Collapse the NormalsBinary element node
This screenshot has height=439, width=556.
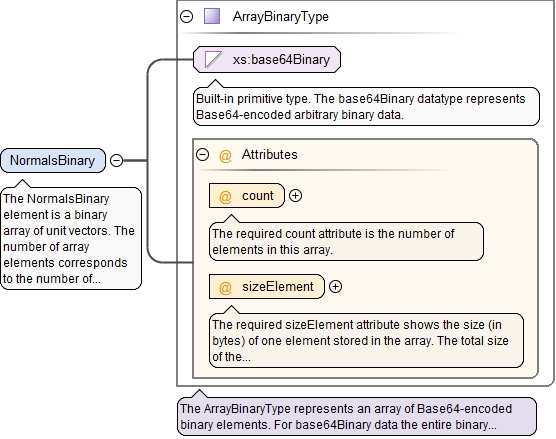pos(116,160)
